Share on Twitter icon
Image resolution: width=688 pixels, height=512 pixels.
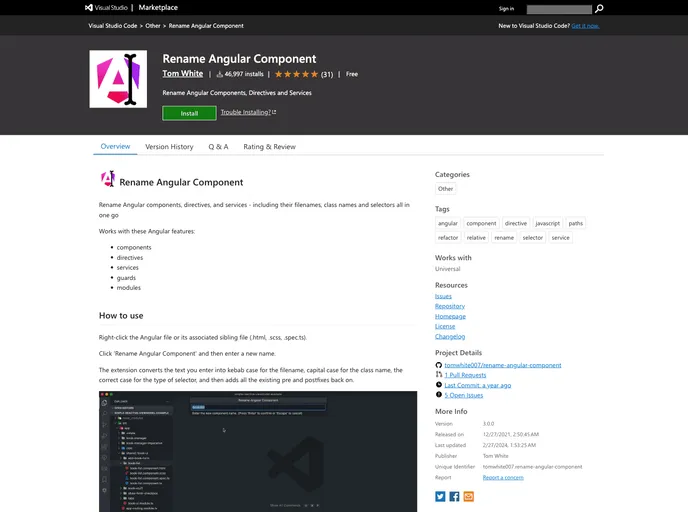[440, 496]
